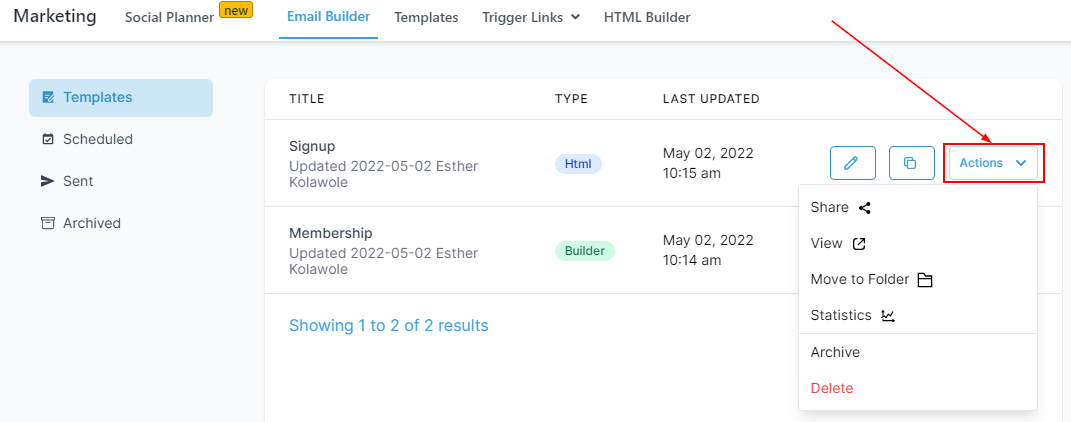Go to Scheduled in the sidebar
This screenshot has height=422, width=1071.
98,139
